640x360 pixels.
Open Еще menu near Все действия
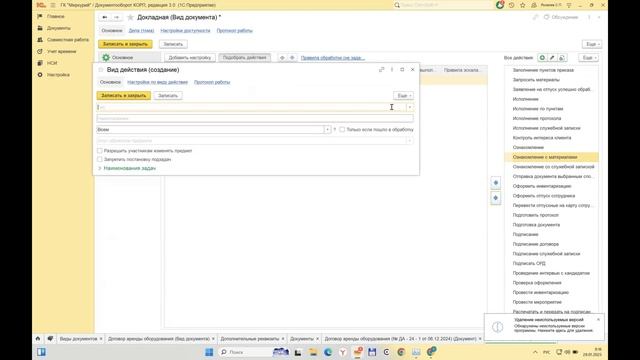[589, 58]
